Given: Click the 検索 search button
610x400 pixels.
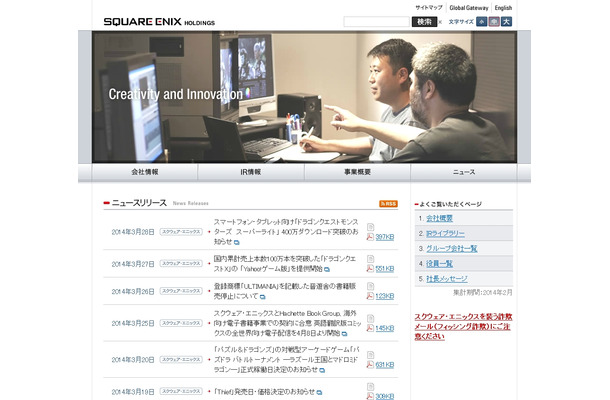Looking at the screenshot, I should [424, 22].
